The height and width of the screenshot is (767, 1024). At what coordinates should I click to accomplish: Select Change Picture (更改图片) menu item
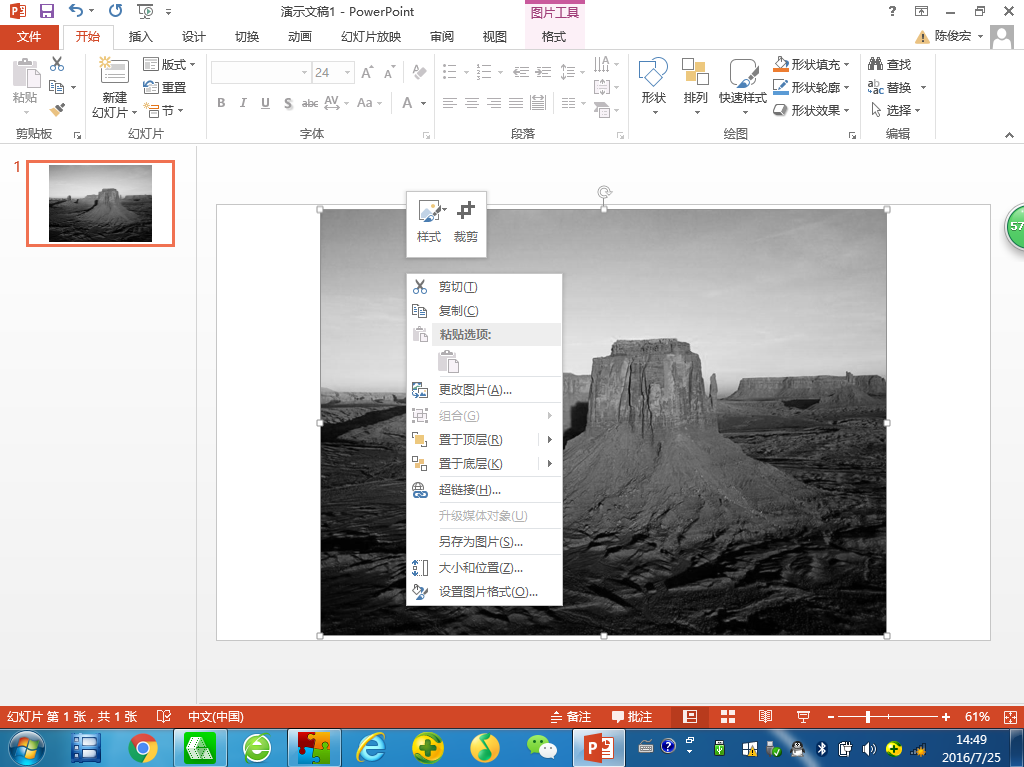pos(484,390)
